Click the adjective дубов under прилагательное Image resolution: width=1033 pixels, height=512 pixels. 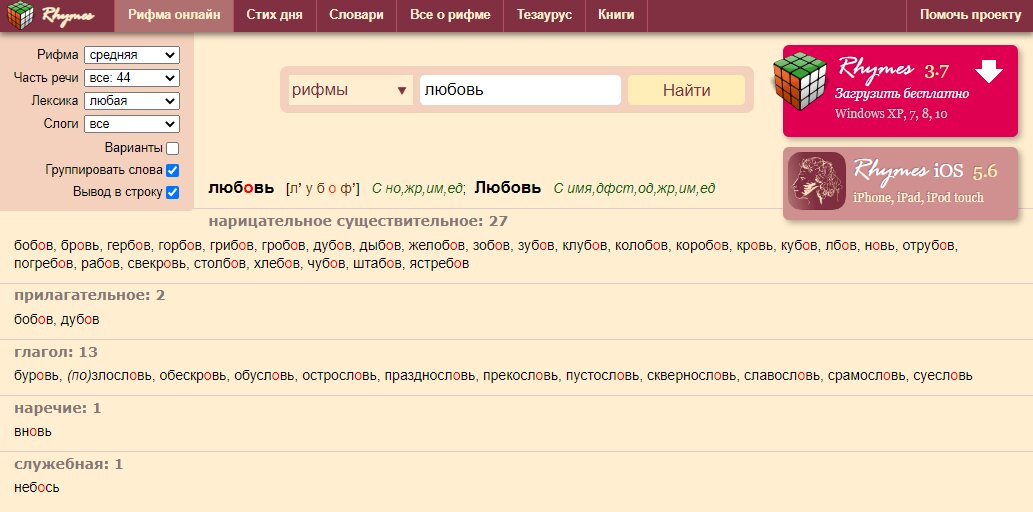(x=80, y=320)
